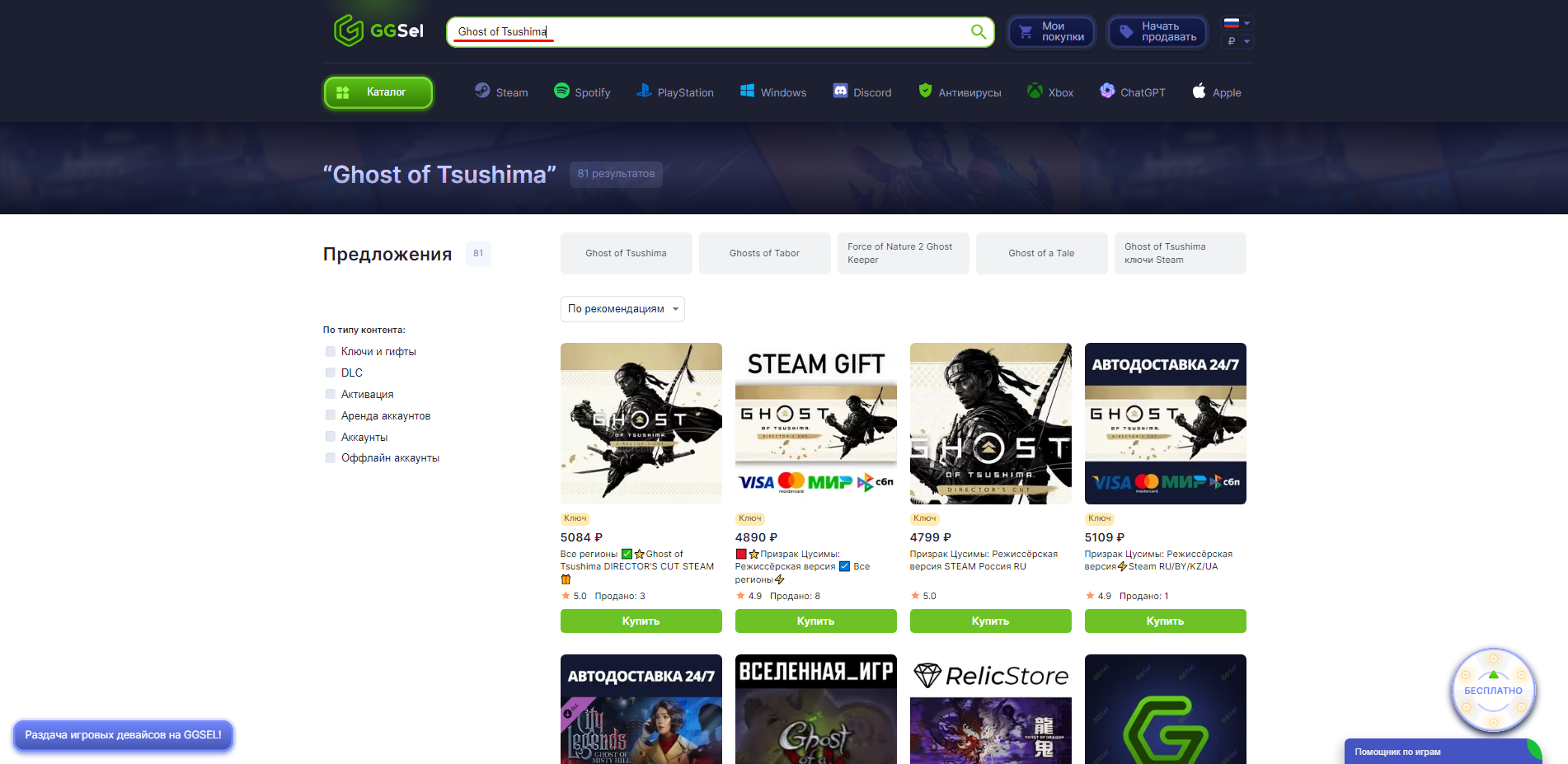The height and width of the screenshot is (764, 1568).
Task: Open the ВСЕЛЕННАЯ_ИГР product thumbnail
Action: [x=816, y=710]
